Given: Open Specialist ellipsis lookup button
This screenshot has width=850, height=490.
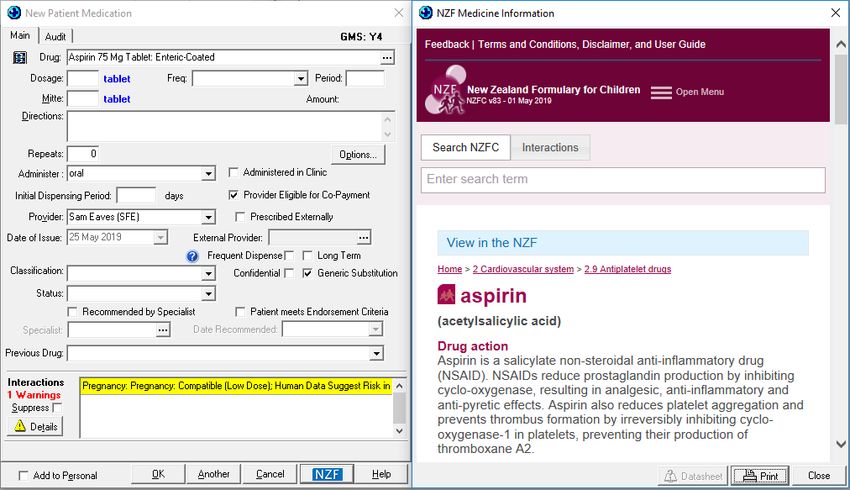Looking at the screenshot, I should tap(163, 330).
